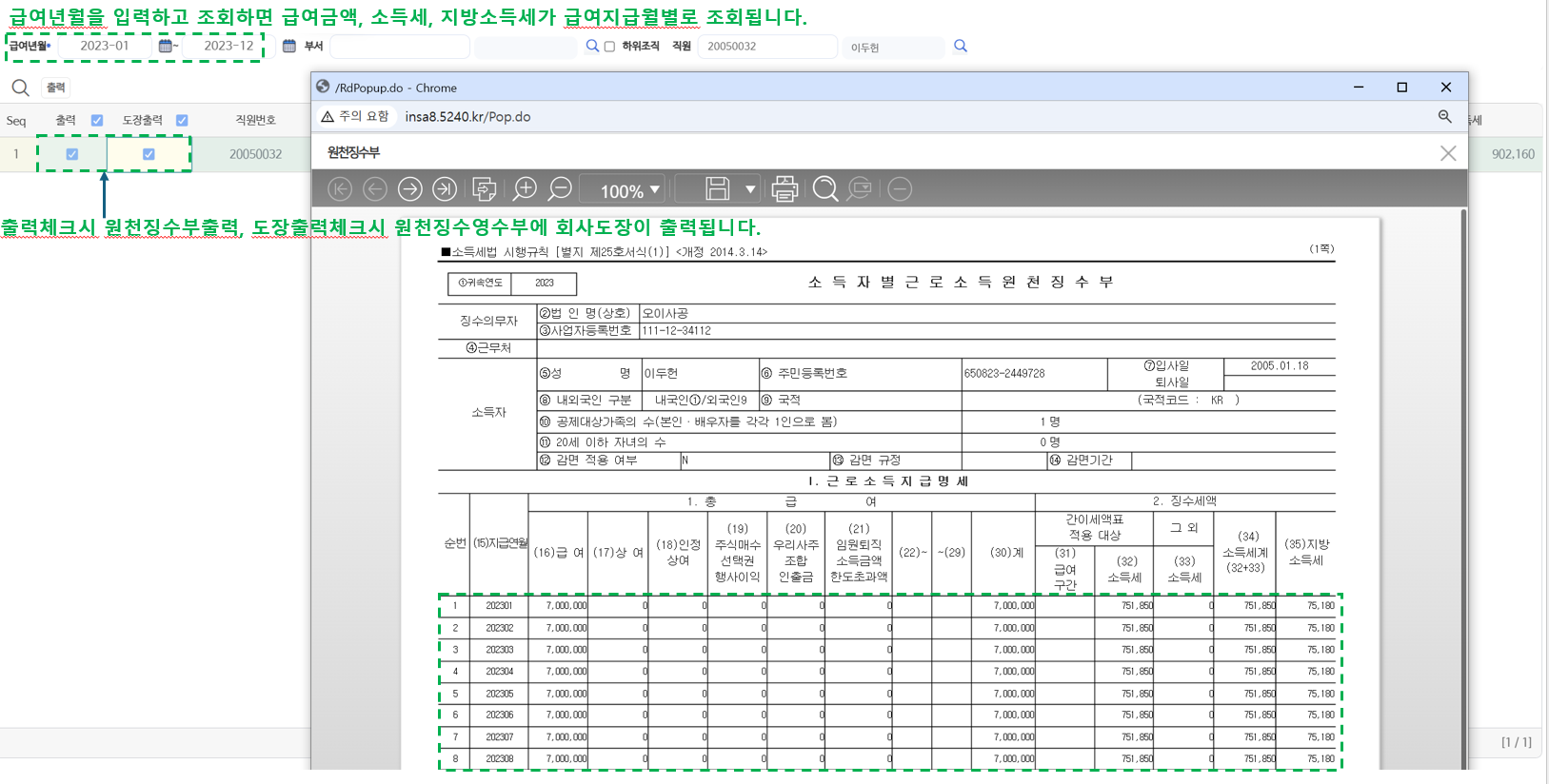Image resolution: width=1549 pixels, height=784 pixels.
Task: Click the hire date 2005.01.18
Action: click(x=1280, y=365)
